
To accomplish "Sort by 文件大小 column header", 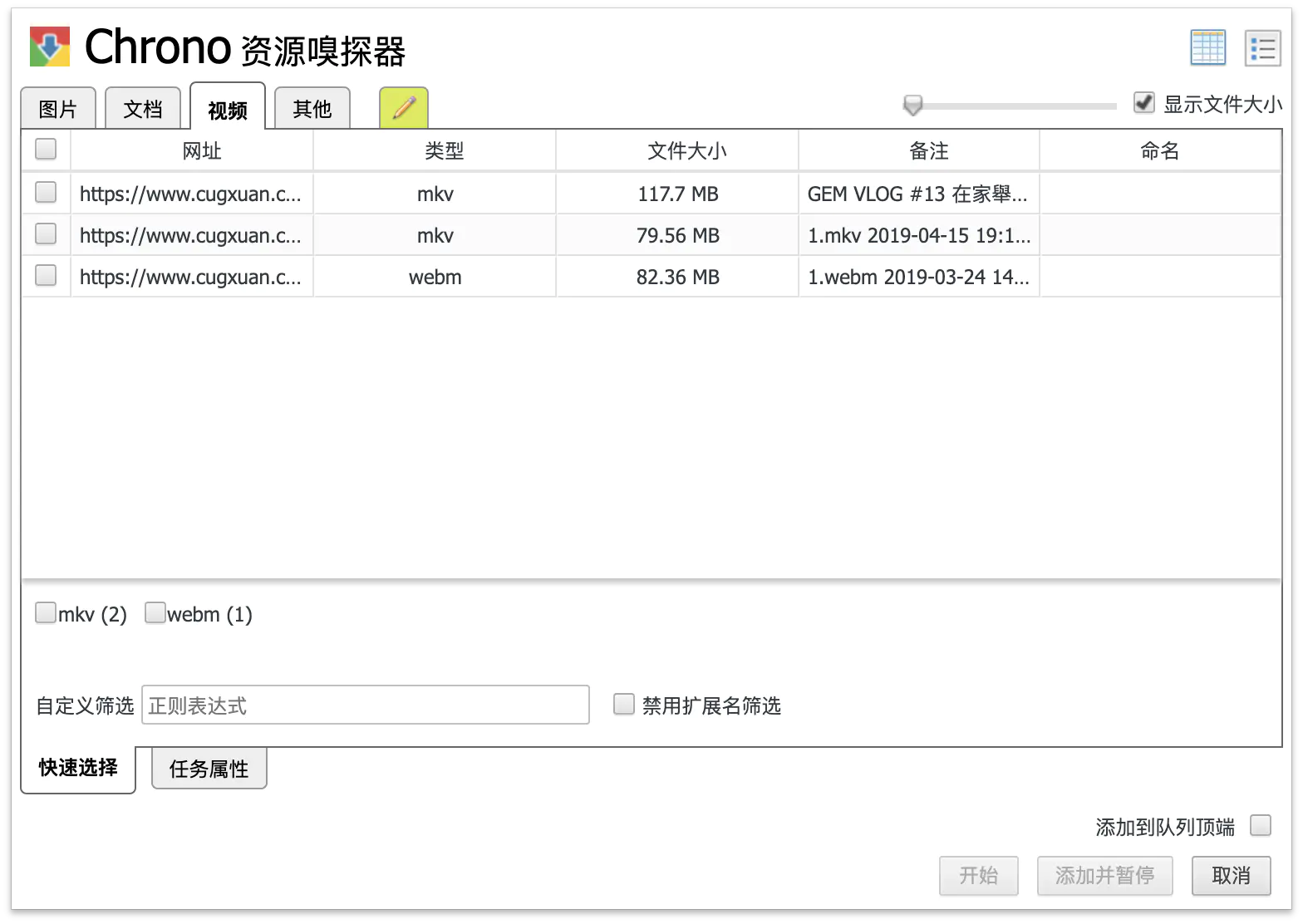I will [677, 151].
